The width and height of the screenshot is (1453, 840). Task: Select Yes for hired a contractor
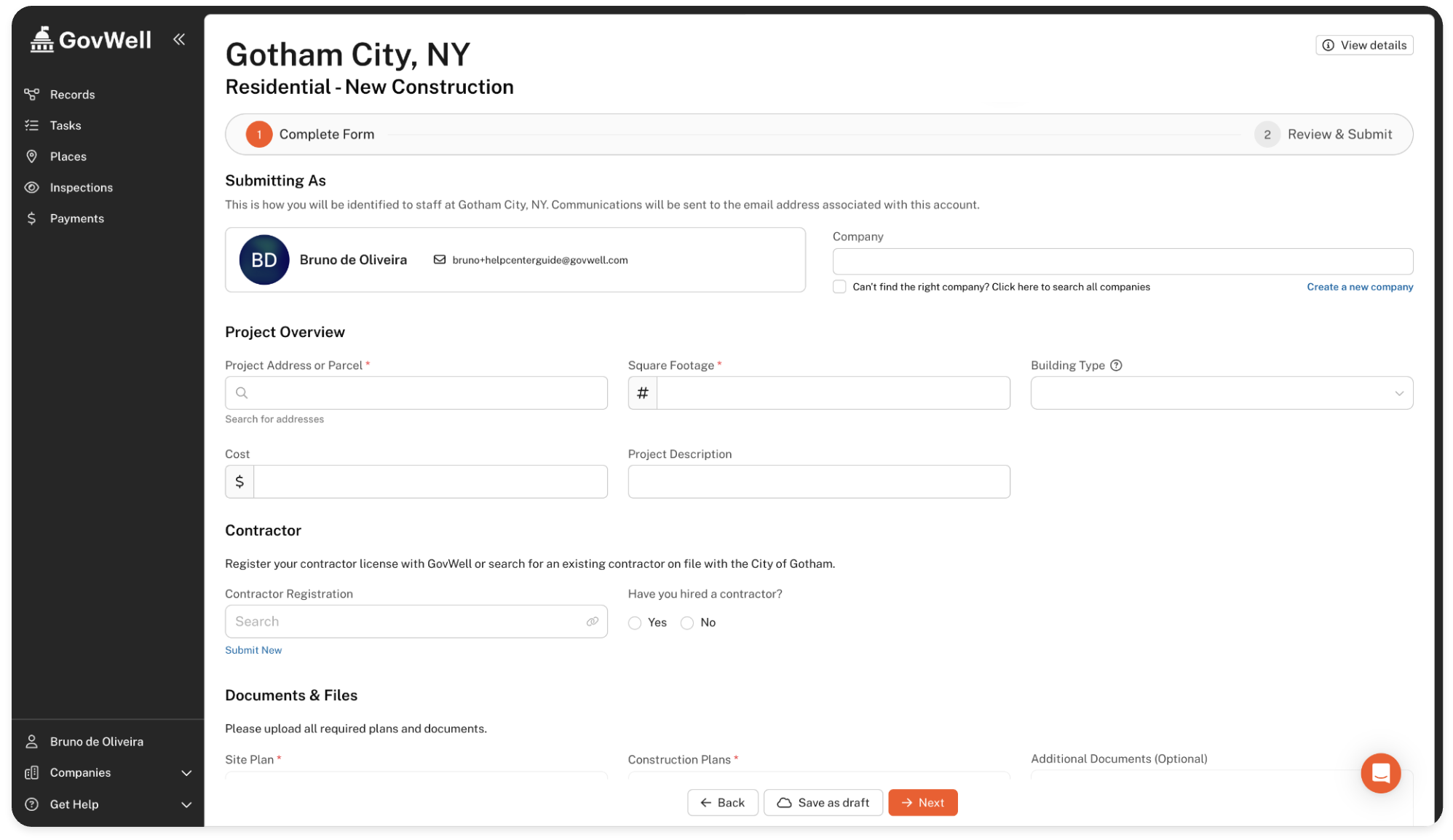(635, 623)
